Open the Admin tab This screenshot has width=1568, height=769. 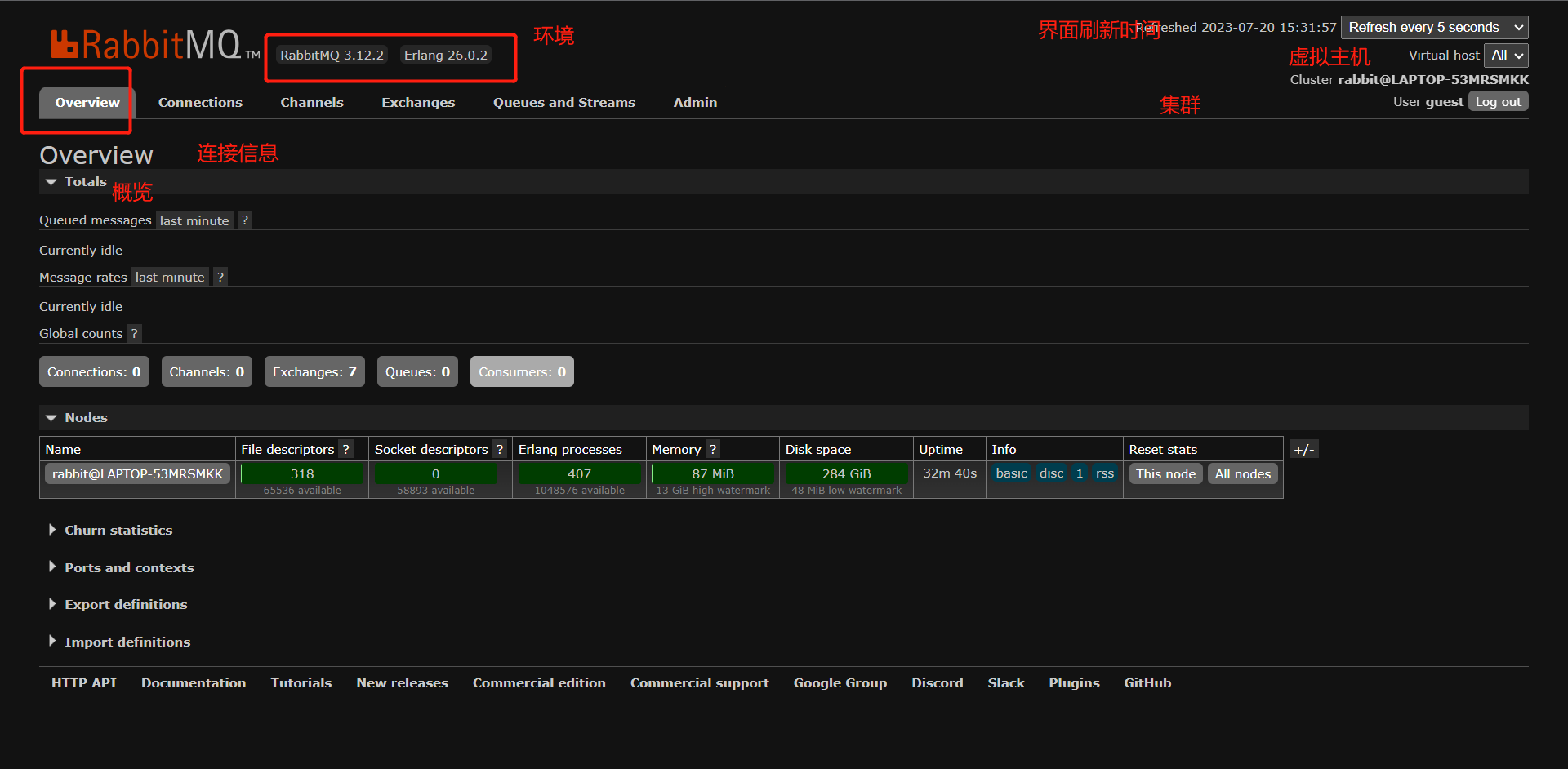coord(695,102)
